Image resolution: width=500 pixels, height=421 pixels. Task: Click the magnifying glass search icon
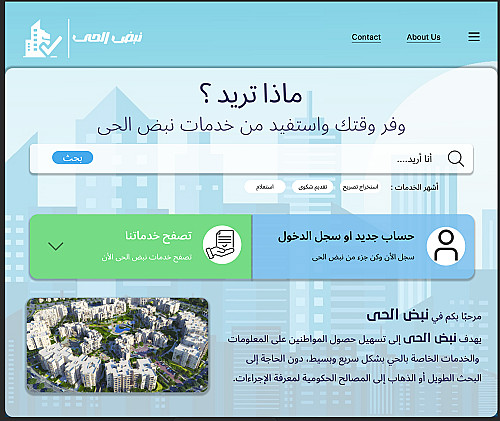456,158
